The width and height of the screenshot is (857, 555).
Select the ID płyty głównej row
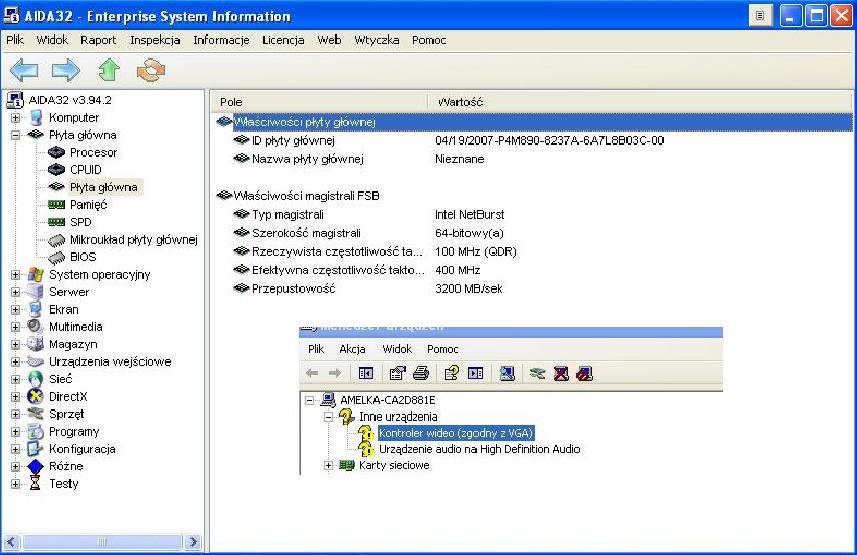click(x=531, y=141)
